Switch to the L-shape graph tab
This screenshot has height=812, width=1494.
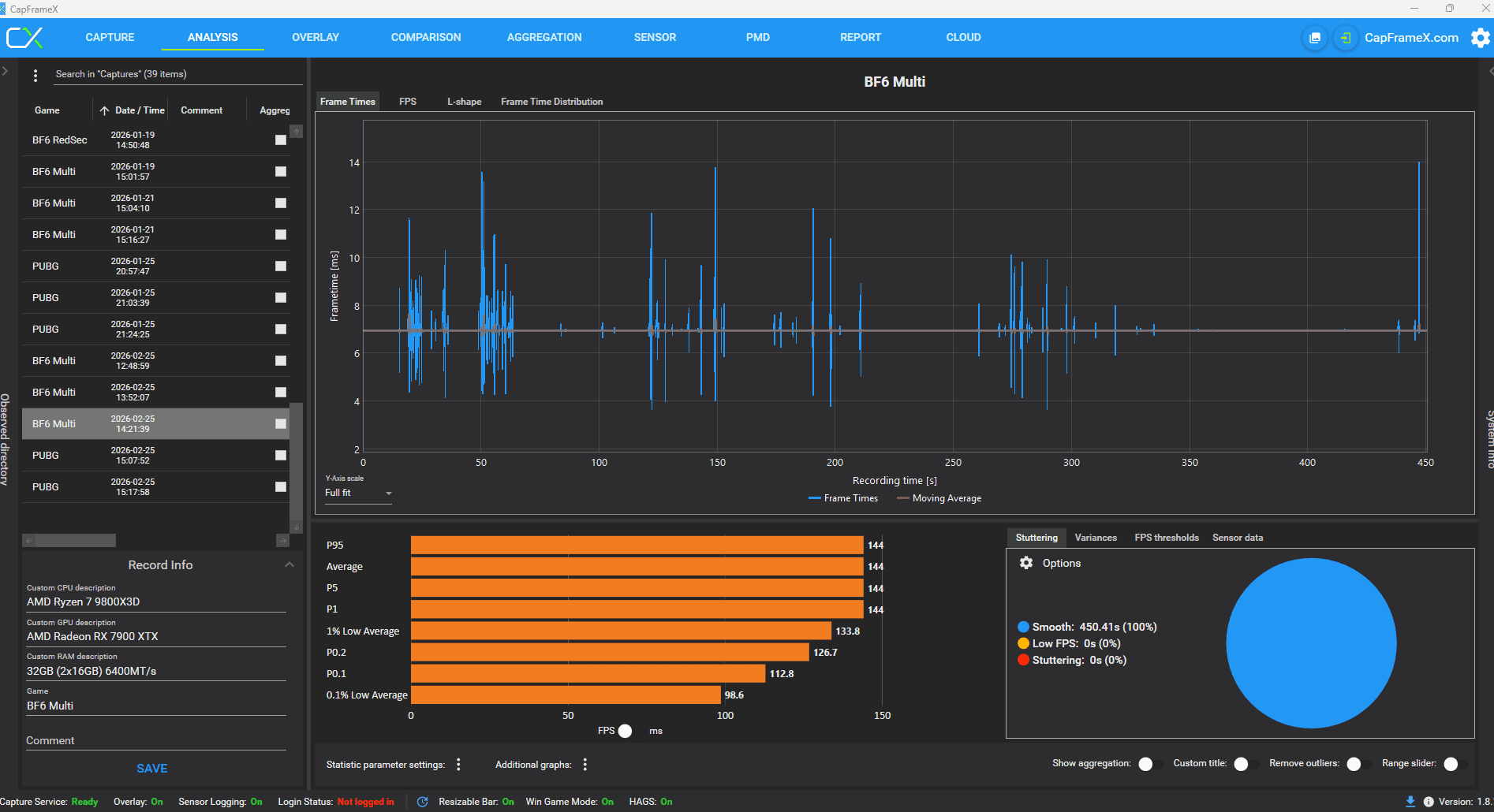coord(464,102)
